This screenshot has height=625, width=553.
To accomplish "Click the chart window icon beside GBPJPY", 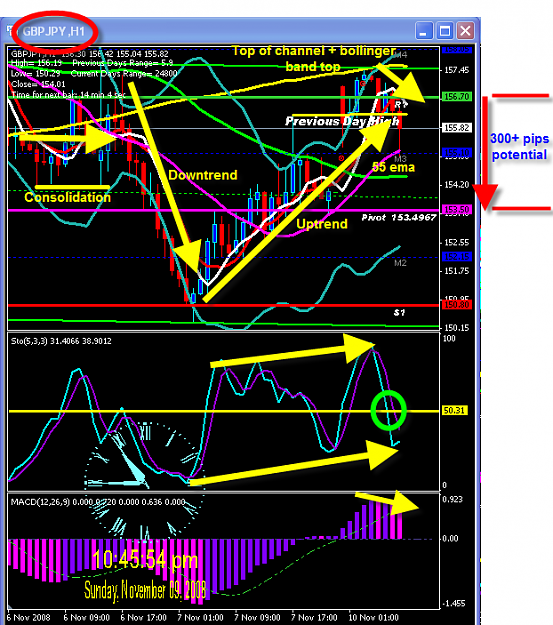I will [x=10, y=31].
